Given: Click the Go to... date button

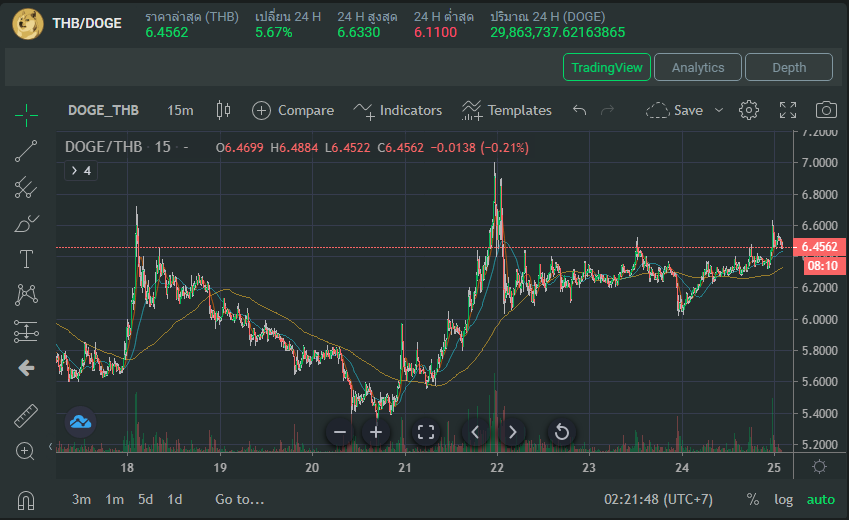Looking at the screenshot, I should (239, 499).
